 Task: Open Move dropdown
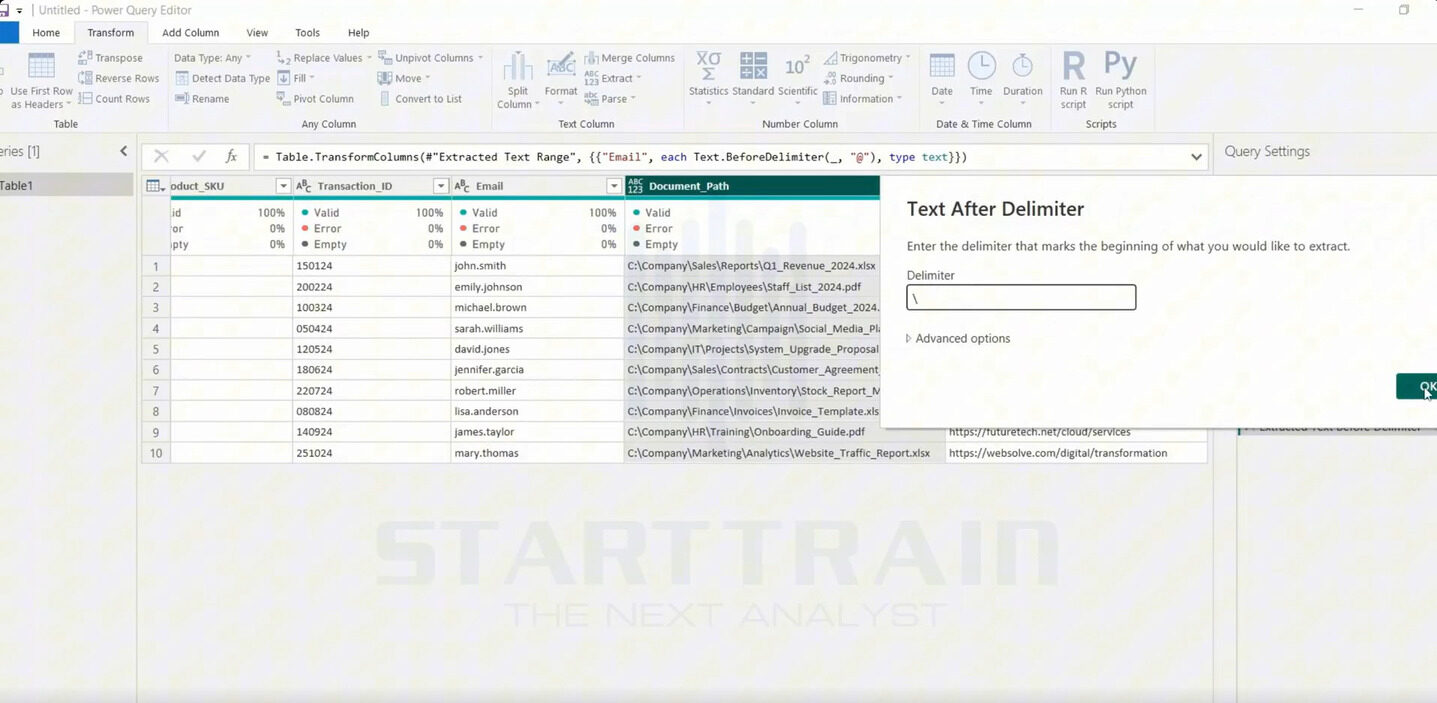[404, 78]
